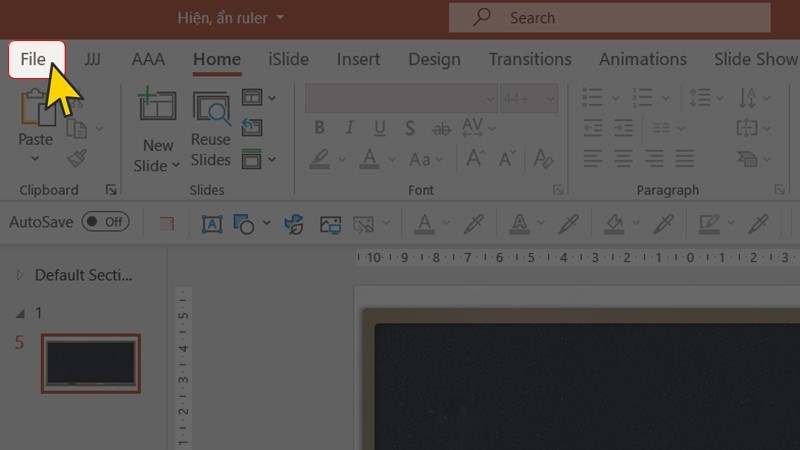Toggle Strikethrough formatting

pos(441,129)
